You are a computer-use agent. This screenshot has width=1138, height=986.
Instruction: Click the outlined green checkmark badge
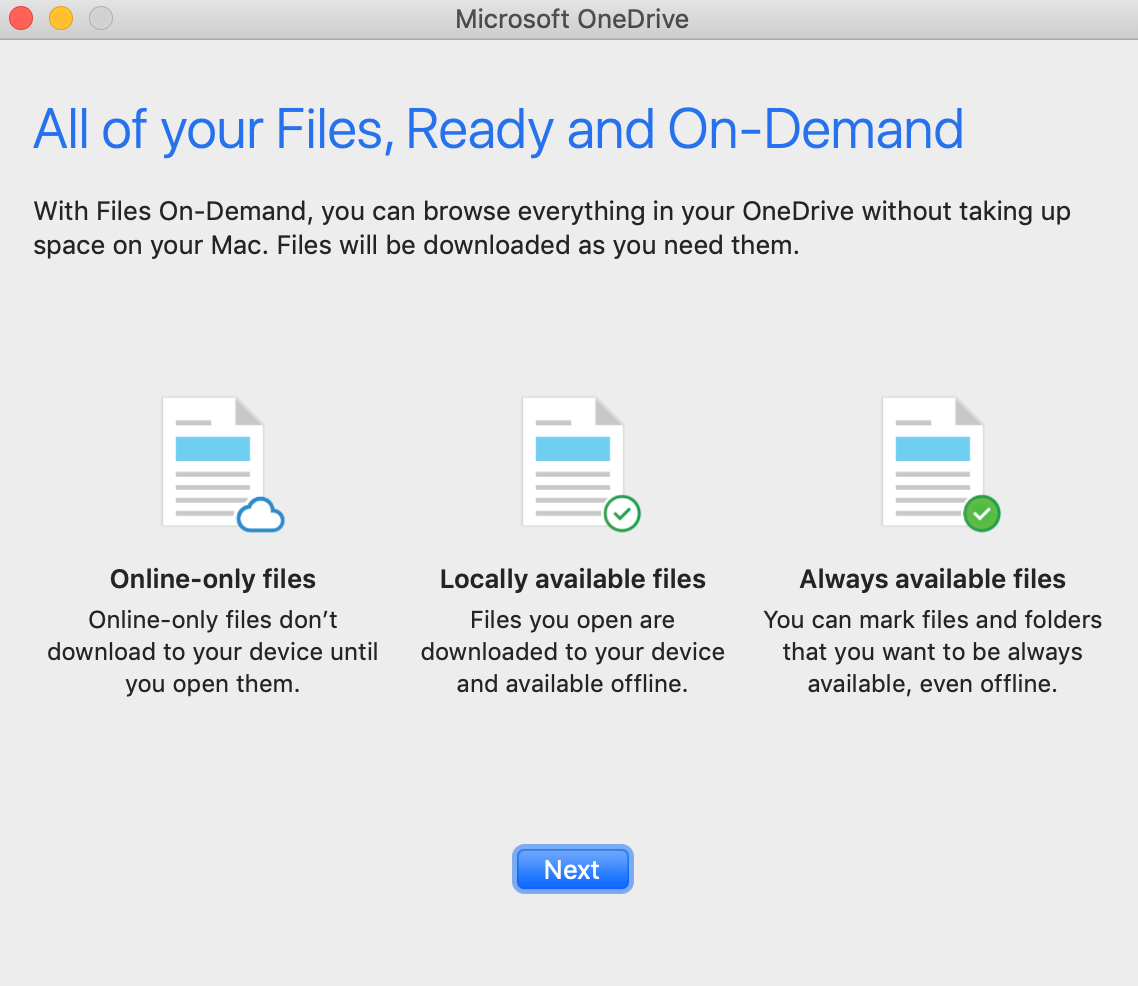(622, 514)
